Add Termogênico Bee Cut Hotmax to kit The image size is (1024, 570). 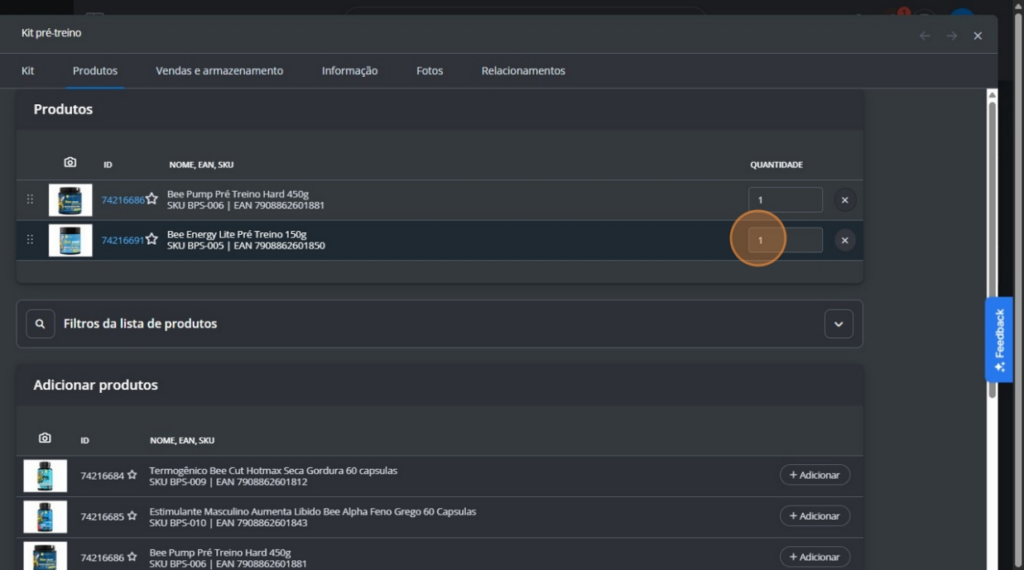pyautogui.click(x=814, y=475)
